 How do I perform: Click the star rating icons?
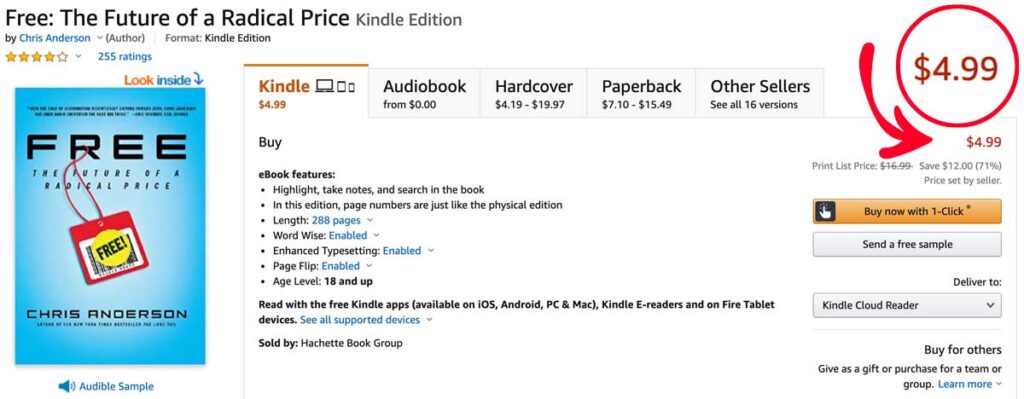click(37, 57)
